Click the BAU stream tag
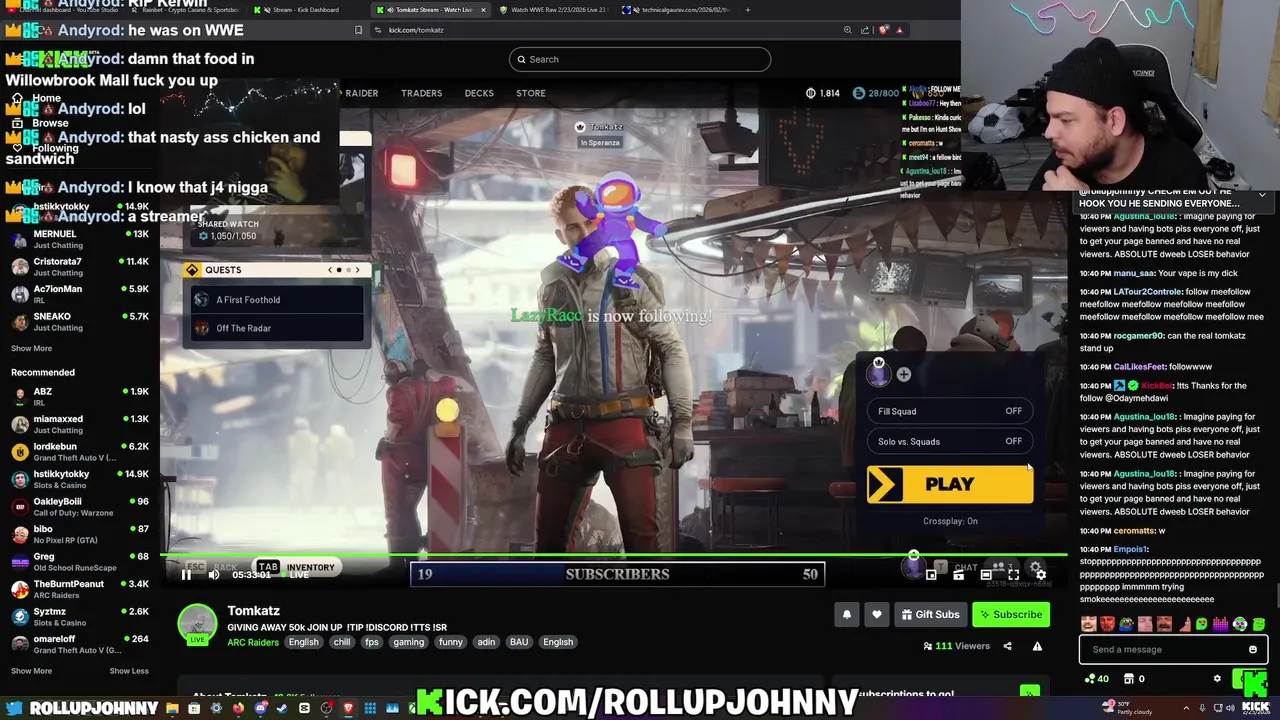 pyautogui.click(x=519, y=642)
